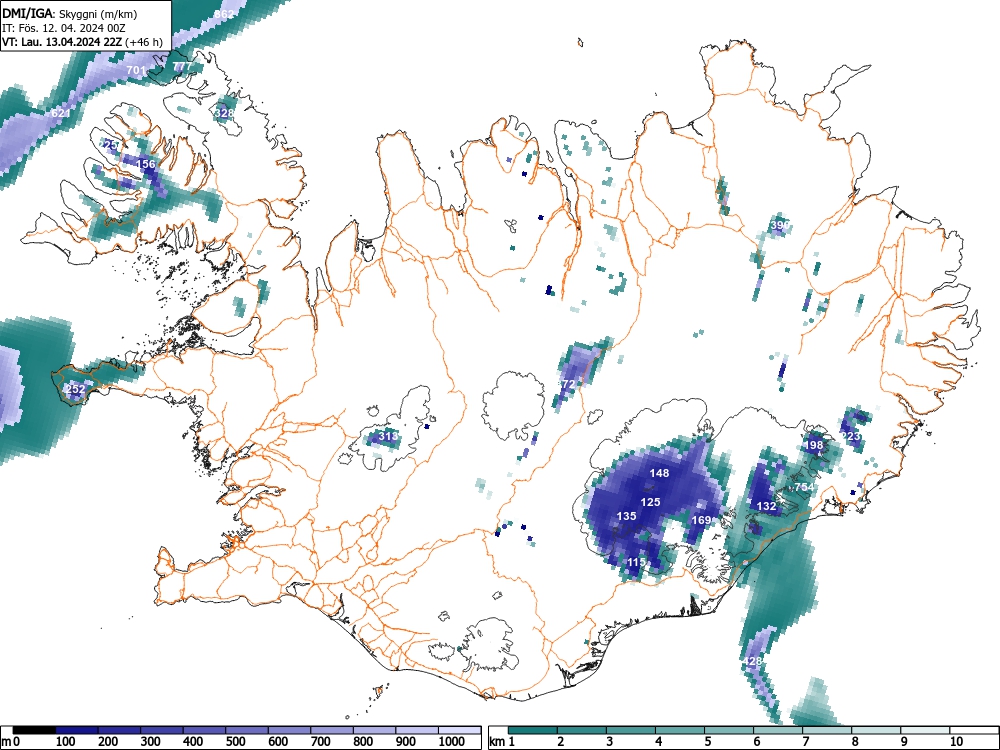Click the map value 754
The width and height of the screenshot is (1000, 750).
click(804, 487)
